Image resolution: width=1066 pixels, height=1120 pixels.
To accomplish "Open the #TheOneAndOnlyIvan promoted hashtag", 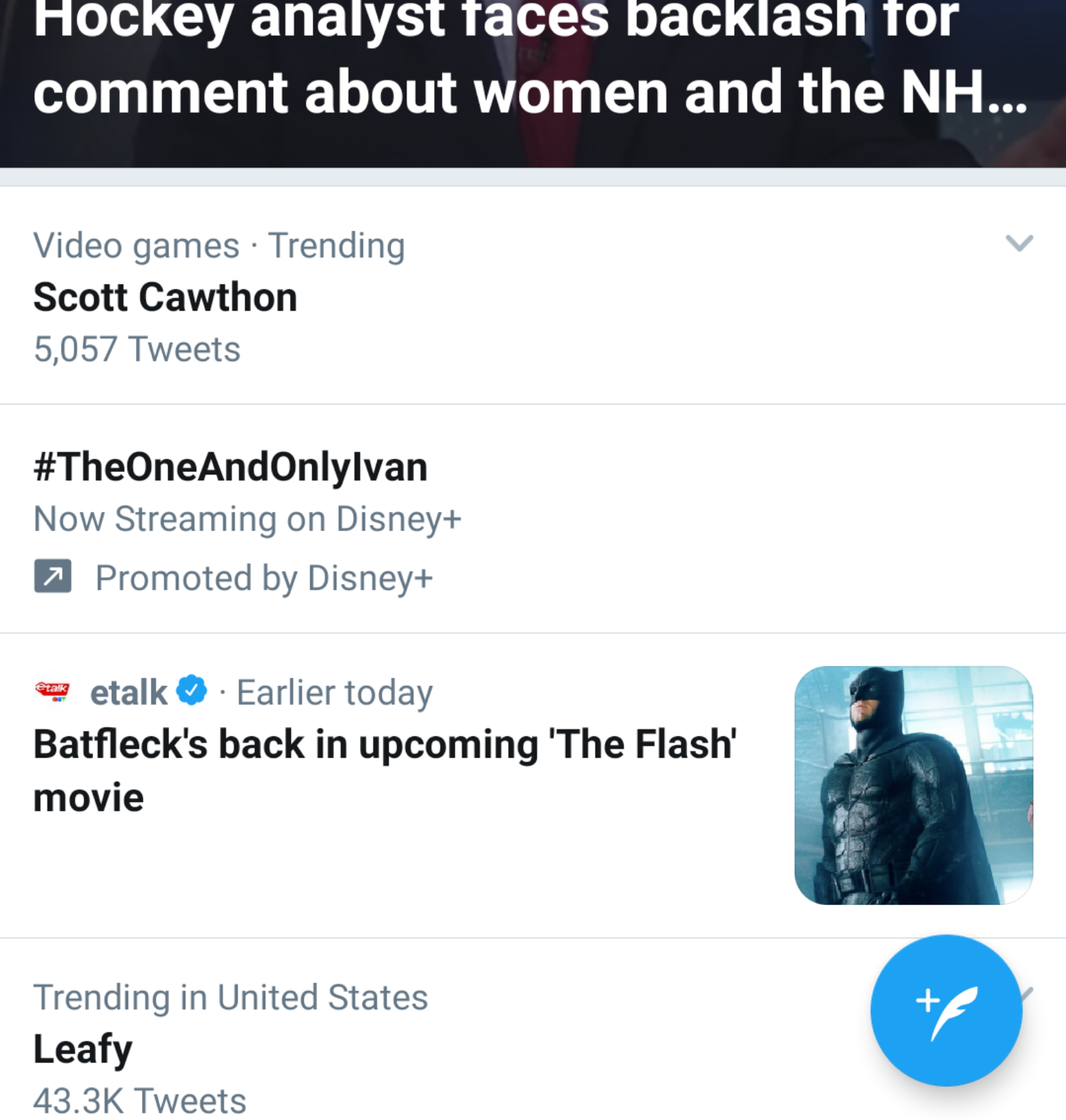I will click(230, 467).
